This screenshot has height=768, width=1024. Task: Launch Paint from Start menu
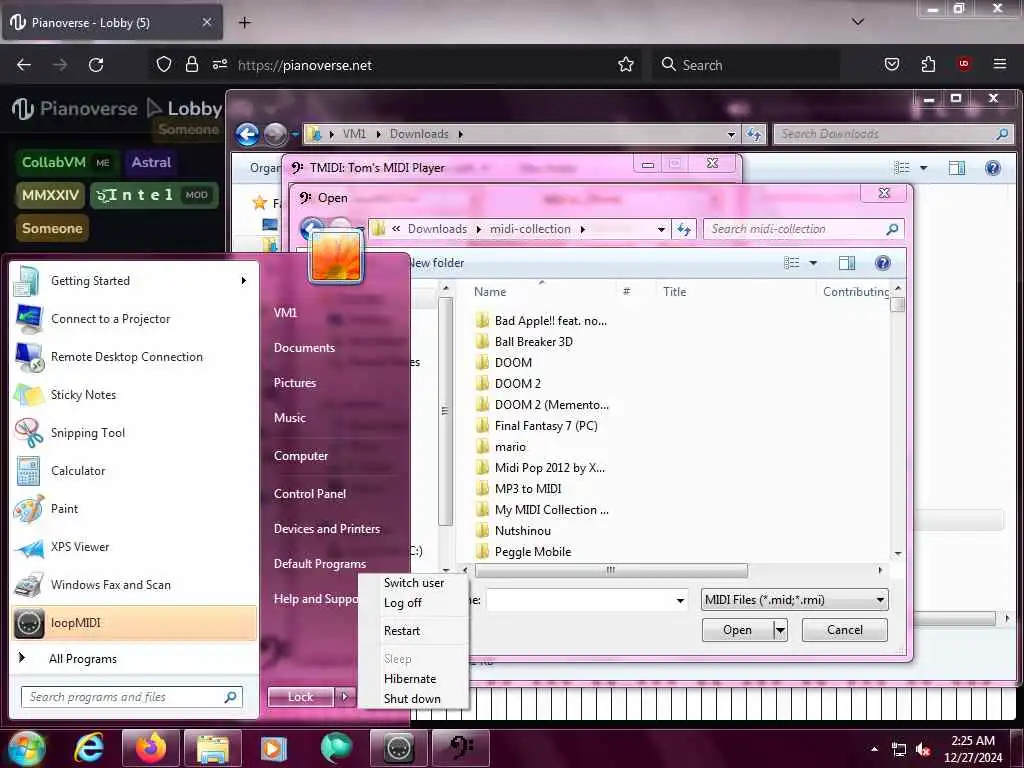click(134, 509)
